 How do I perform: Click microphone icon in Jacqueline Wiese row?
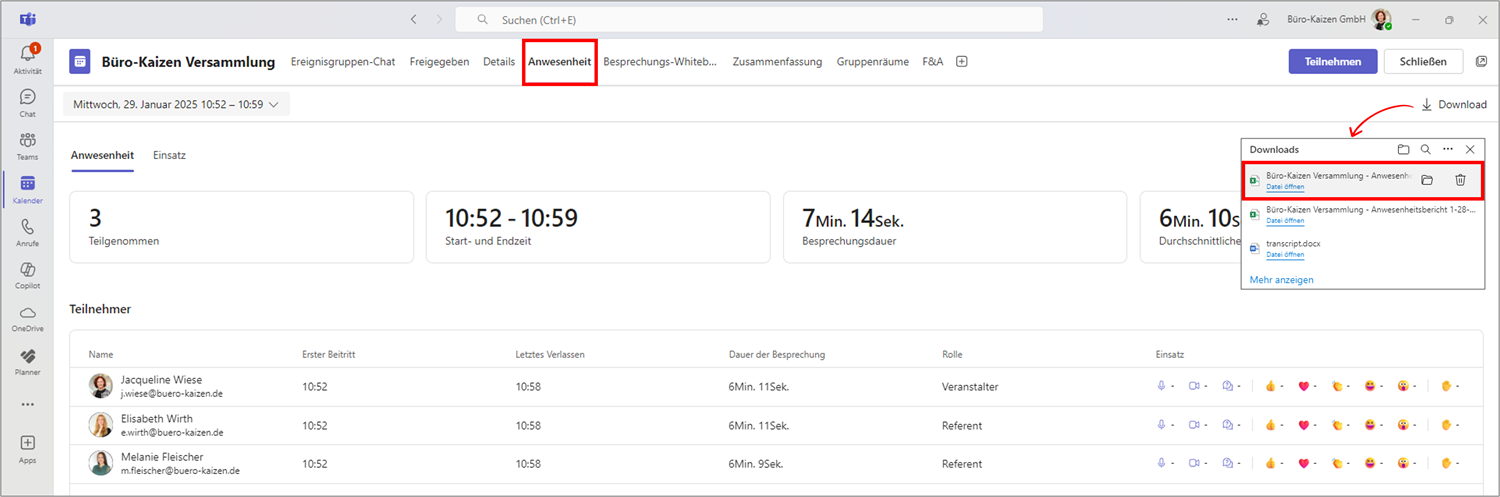(1161, 386)
